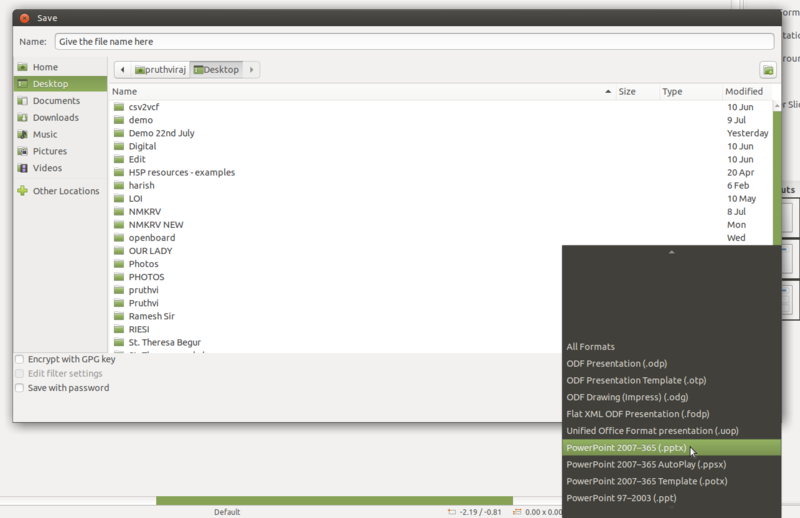Select the NMKRV folder
Screen dimensions: 800x518
point(441,211)
